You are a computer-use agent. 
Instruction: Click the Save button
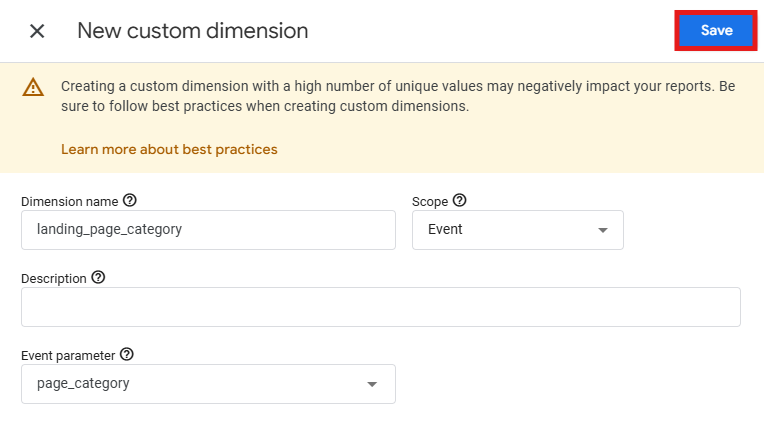point(716,30)
